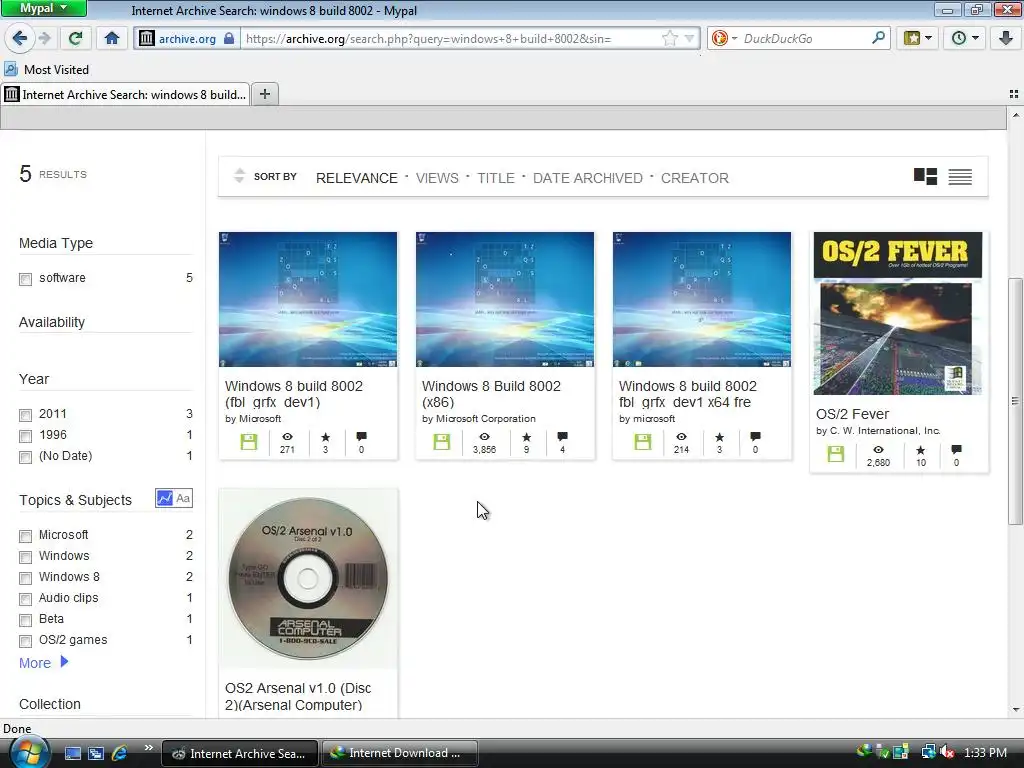The image size is (1024, 768).
Task: Click into the DuckDuckGo search field
Action: tap(805, 39)
